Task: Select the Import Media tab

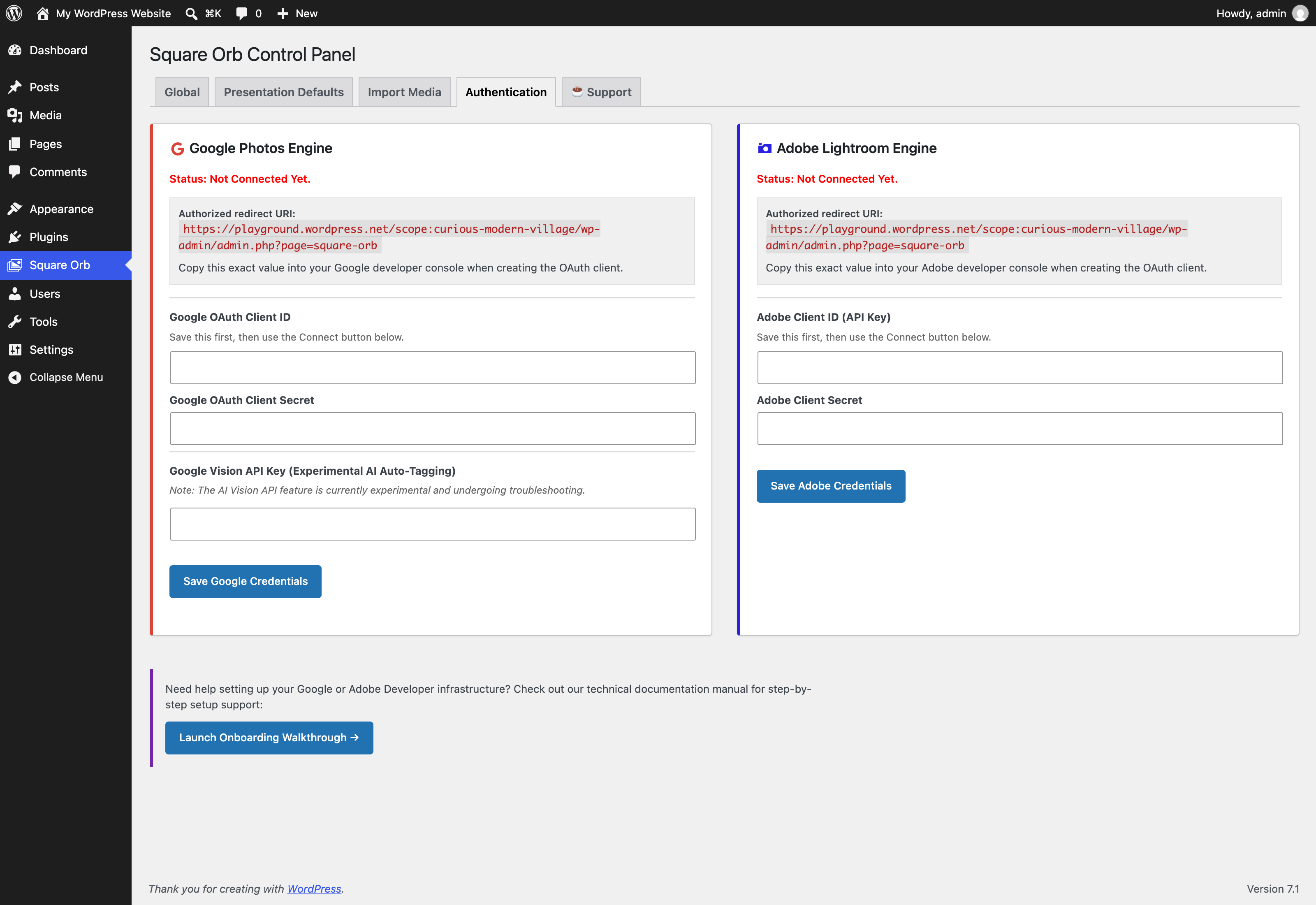Action: [404, 92]
